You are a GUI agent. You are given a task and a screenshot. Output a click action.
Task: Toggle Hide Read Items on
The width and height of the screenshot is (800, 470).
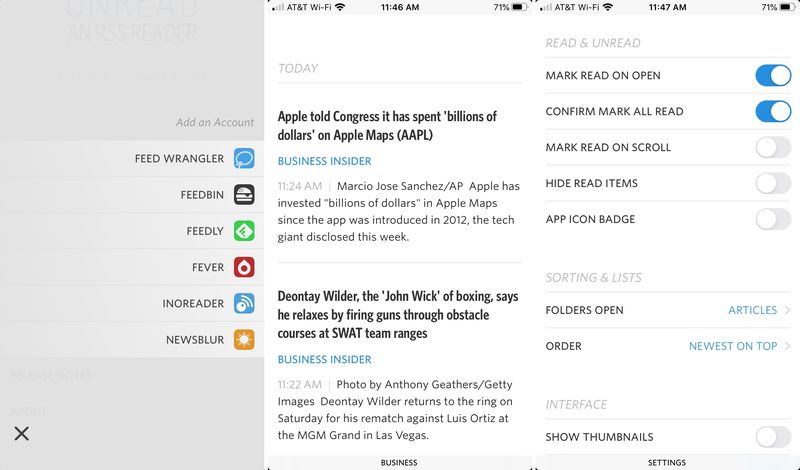coord(773,183)
